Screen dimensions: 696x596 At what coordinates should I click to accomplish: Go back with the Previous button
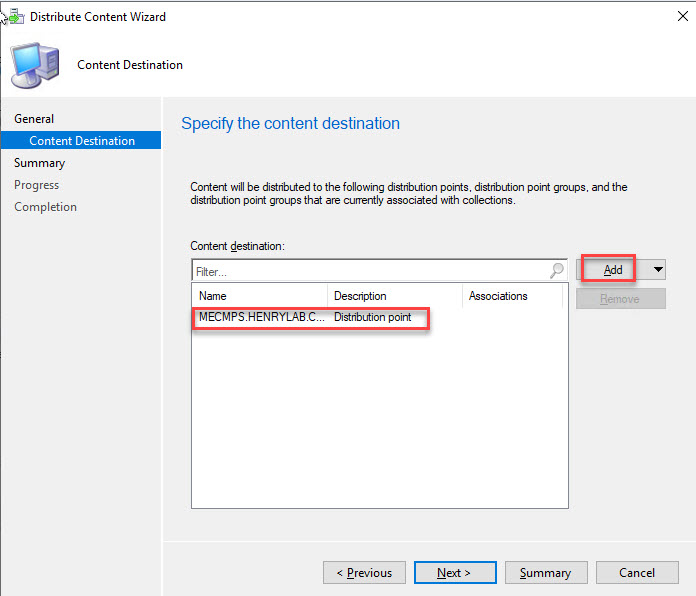tap(364, 573)
